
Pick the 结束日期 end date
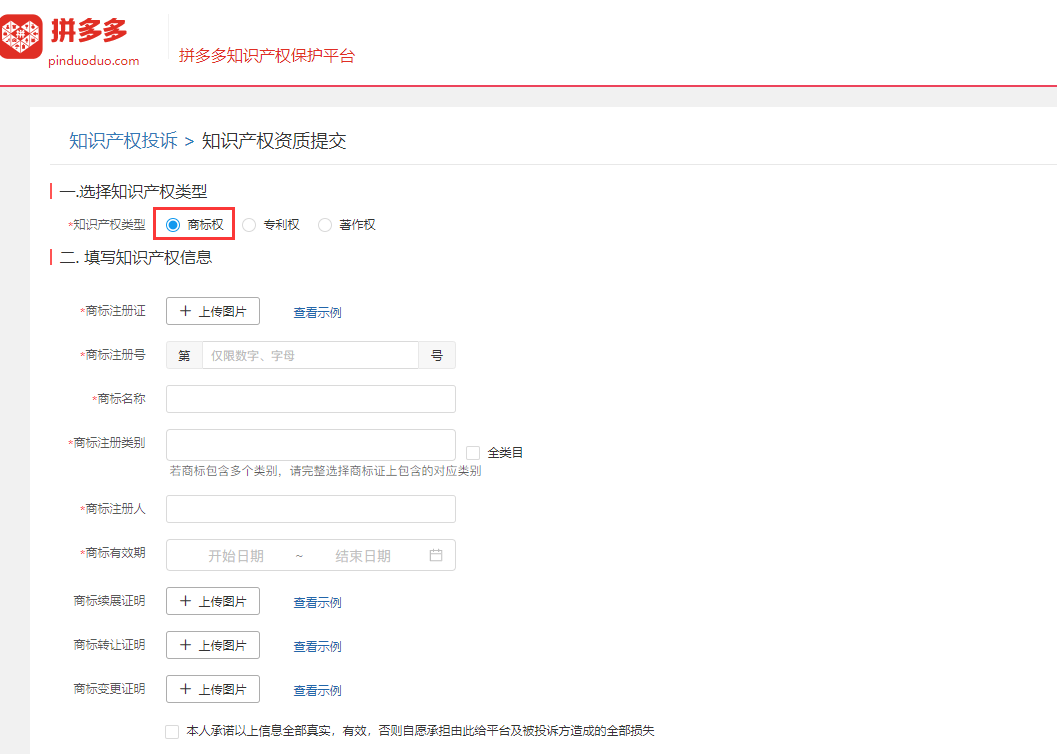coord(363,556)
